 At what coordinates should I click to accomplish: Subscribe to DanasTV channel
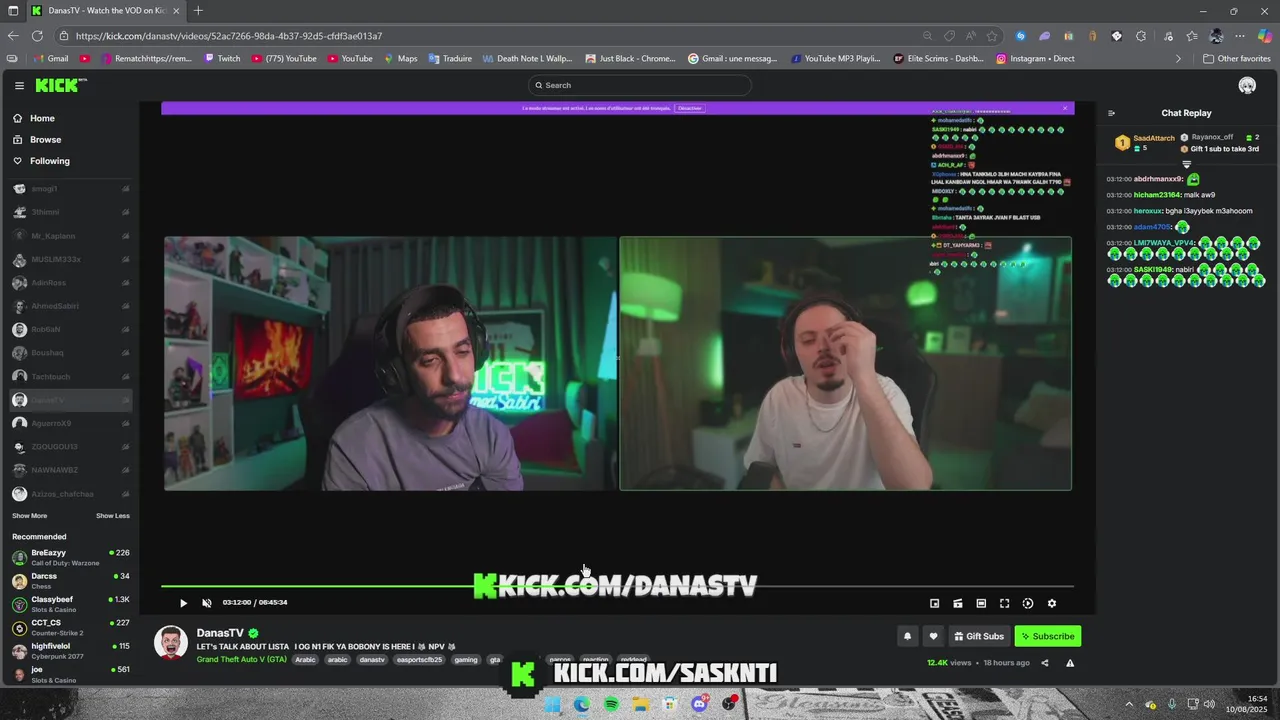[1048, 636]
